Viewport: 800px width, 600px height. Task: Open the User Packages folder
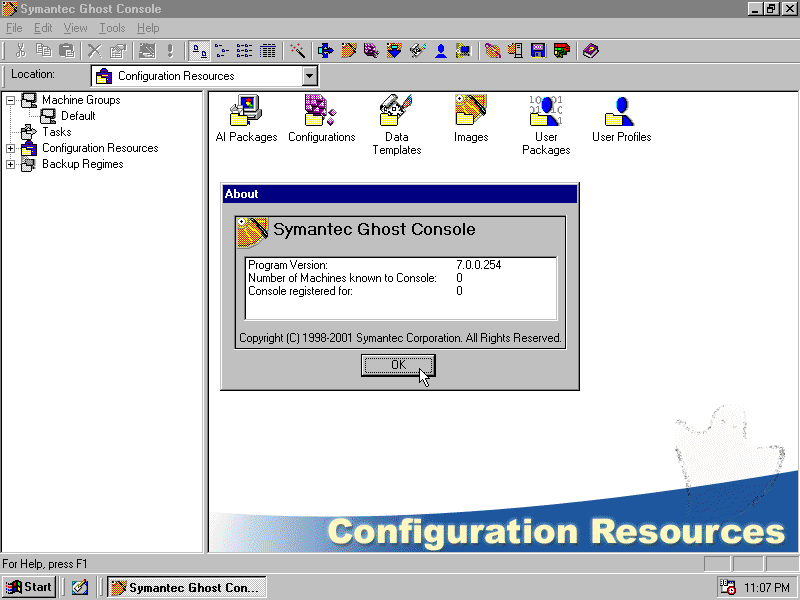(546, 124)
